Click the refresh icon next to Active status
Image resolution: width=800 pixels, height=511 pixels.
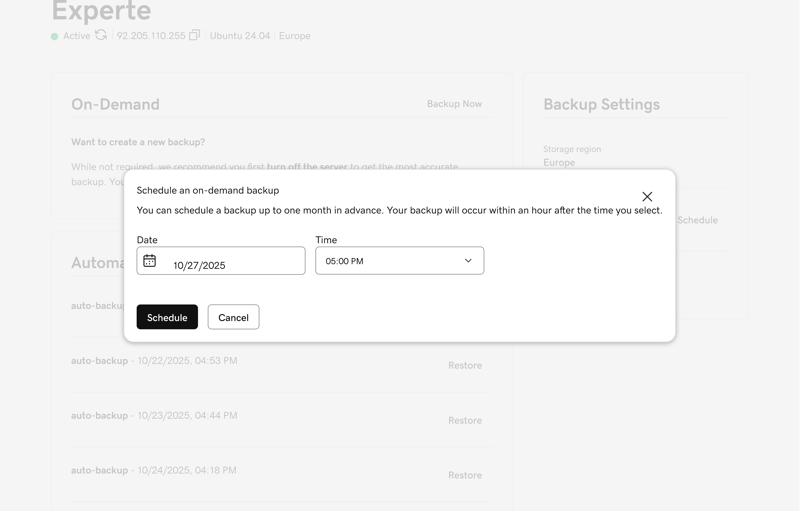(x=101, y=35)
